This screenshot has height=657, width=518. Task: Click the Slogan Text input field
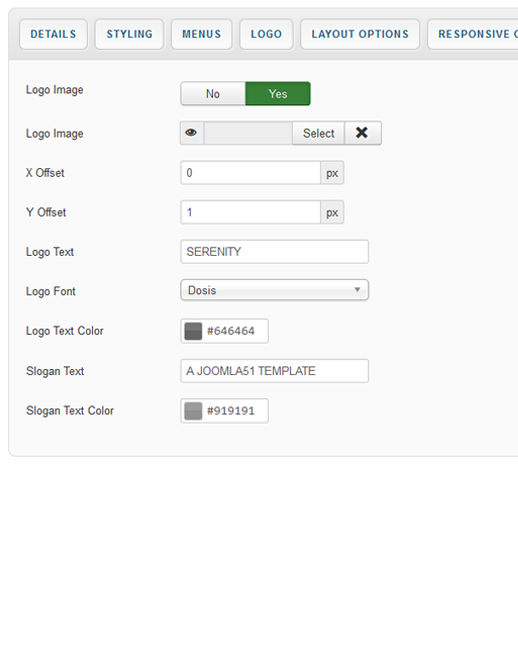click(275, 371)
